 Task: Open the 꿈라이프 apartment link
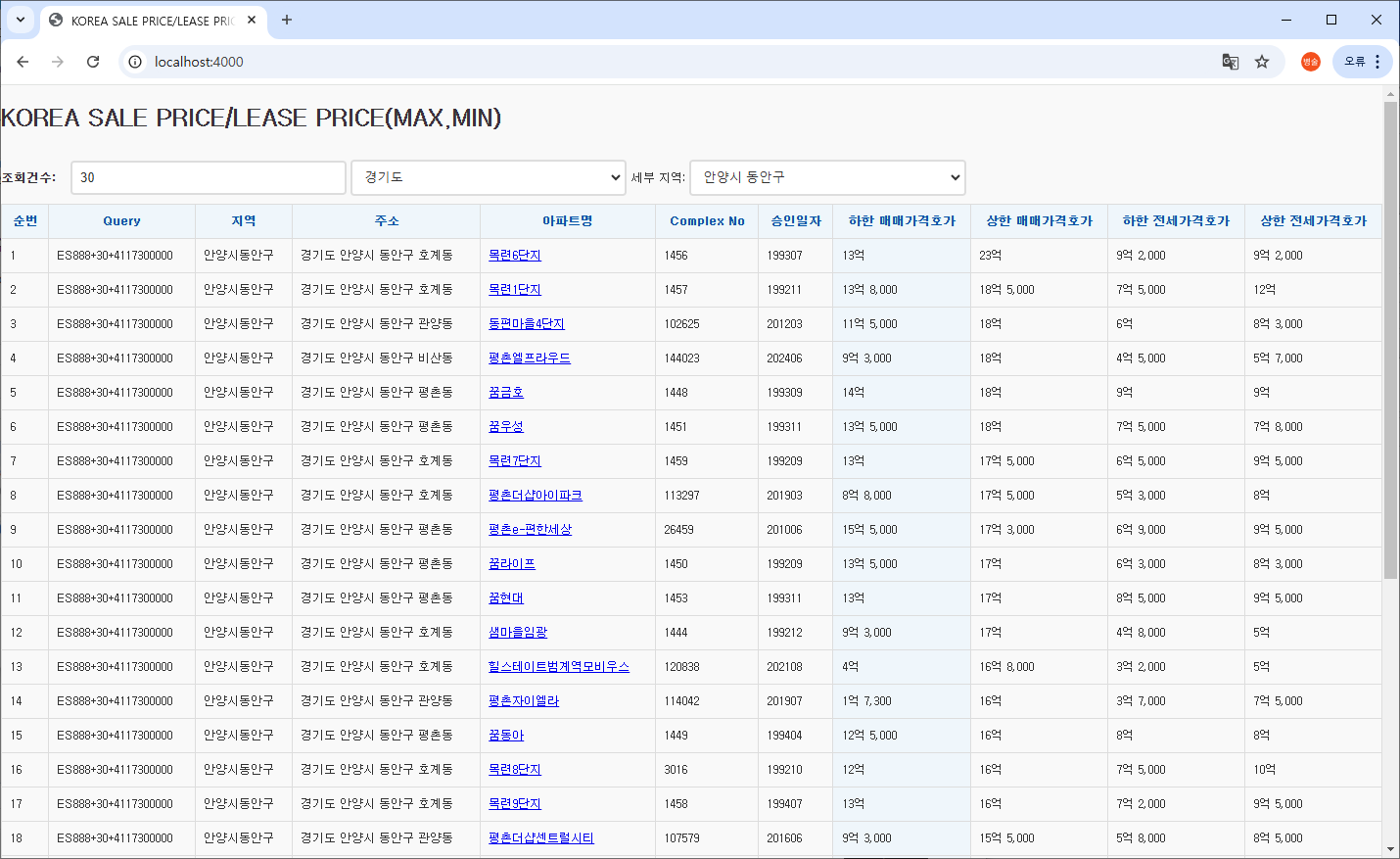[x=512, y=564]
